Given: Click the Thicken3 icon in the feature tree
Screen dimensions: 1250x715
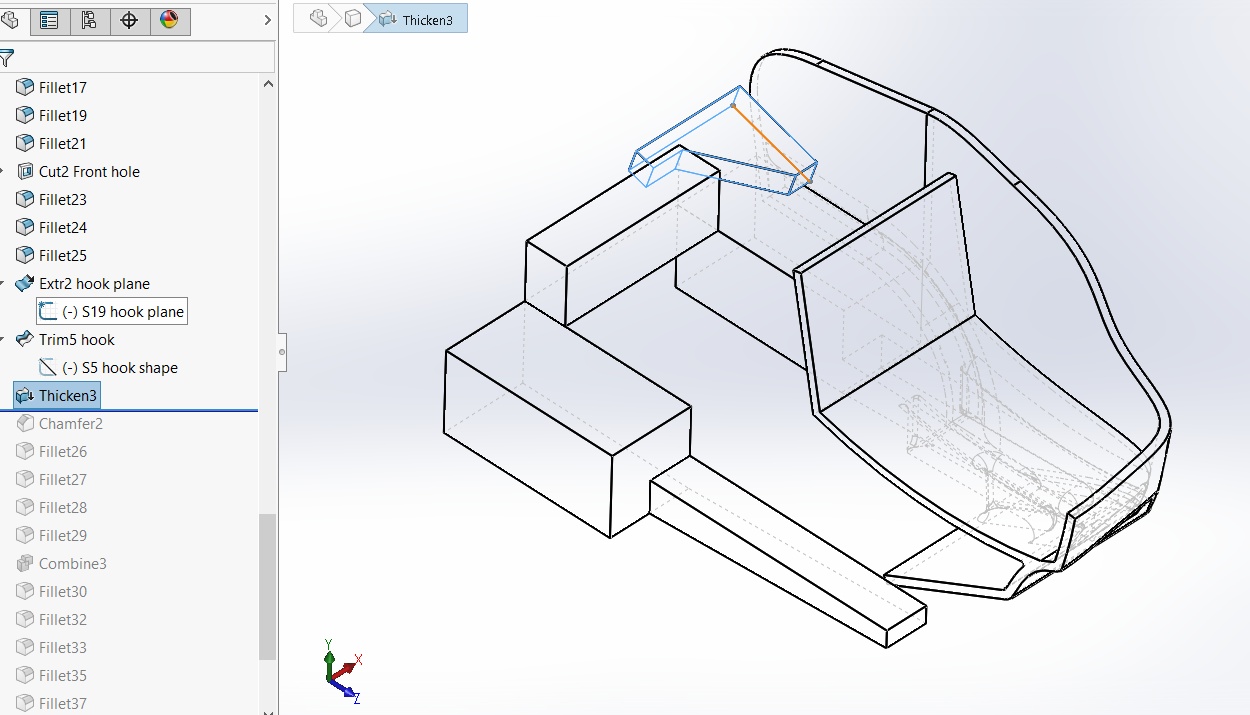Looking at the screenshot, I should click(x=22, y=395).
